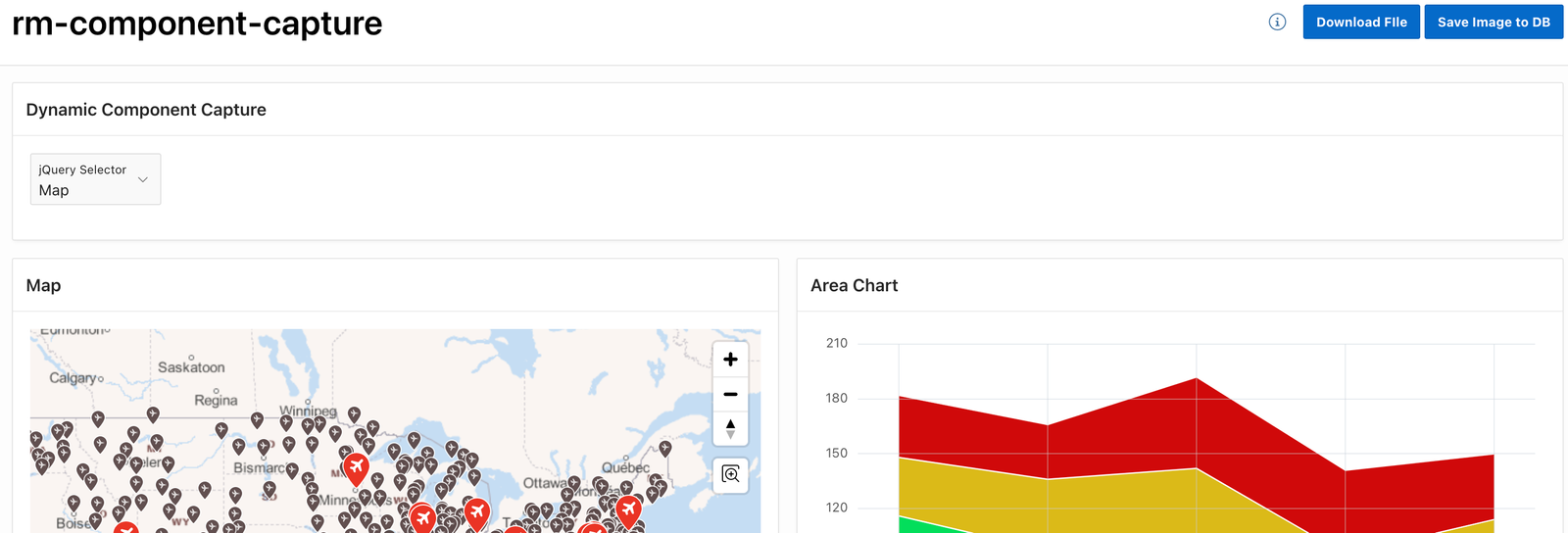Click red airport marker near Minneapolis
This screenshot has height=533, width=1568.
(x=356, y=466)
